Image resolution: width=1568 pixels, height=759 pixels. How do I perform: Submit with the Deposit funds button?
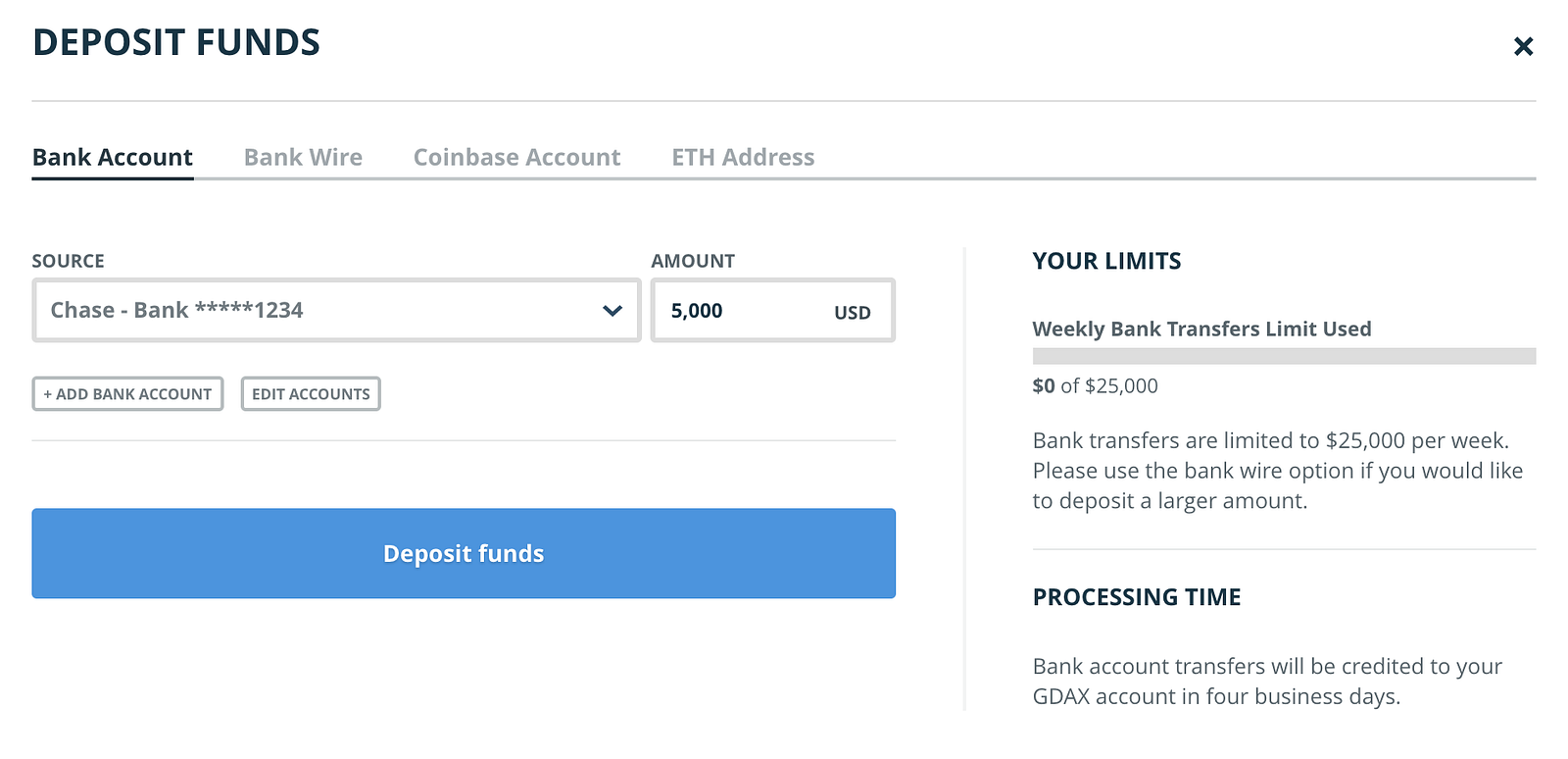tap(464, 553)
